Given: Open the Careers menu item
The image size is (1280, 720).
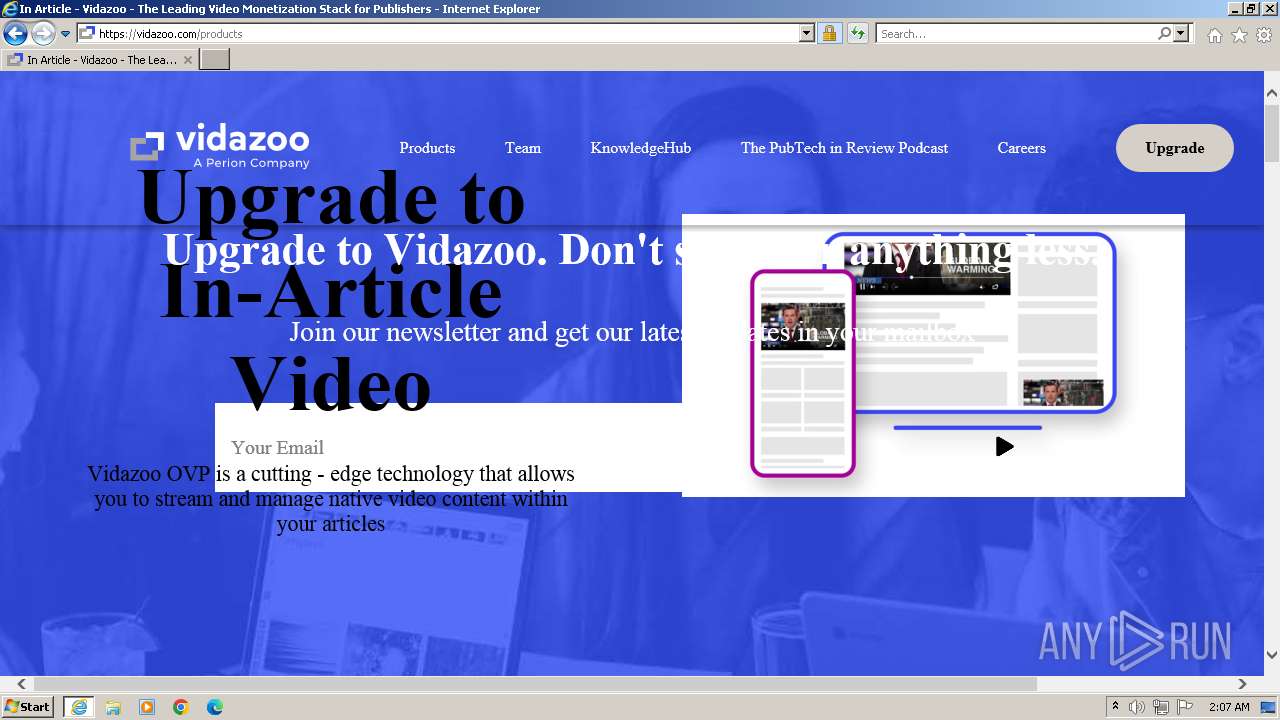Looking at the screenshot, I should click(x=1021, y=148).
